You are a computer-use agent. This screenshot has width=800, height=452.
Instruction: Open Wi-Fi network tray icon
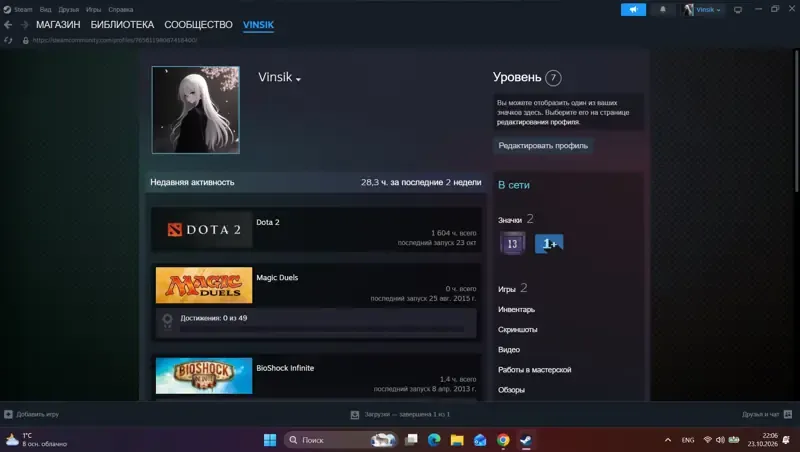tap(708, 440)
